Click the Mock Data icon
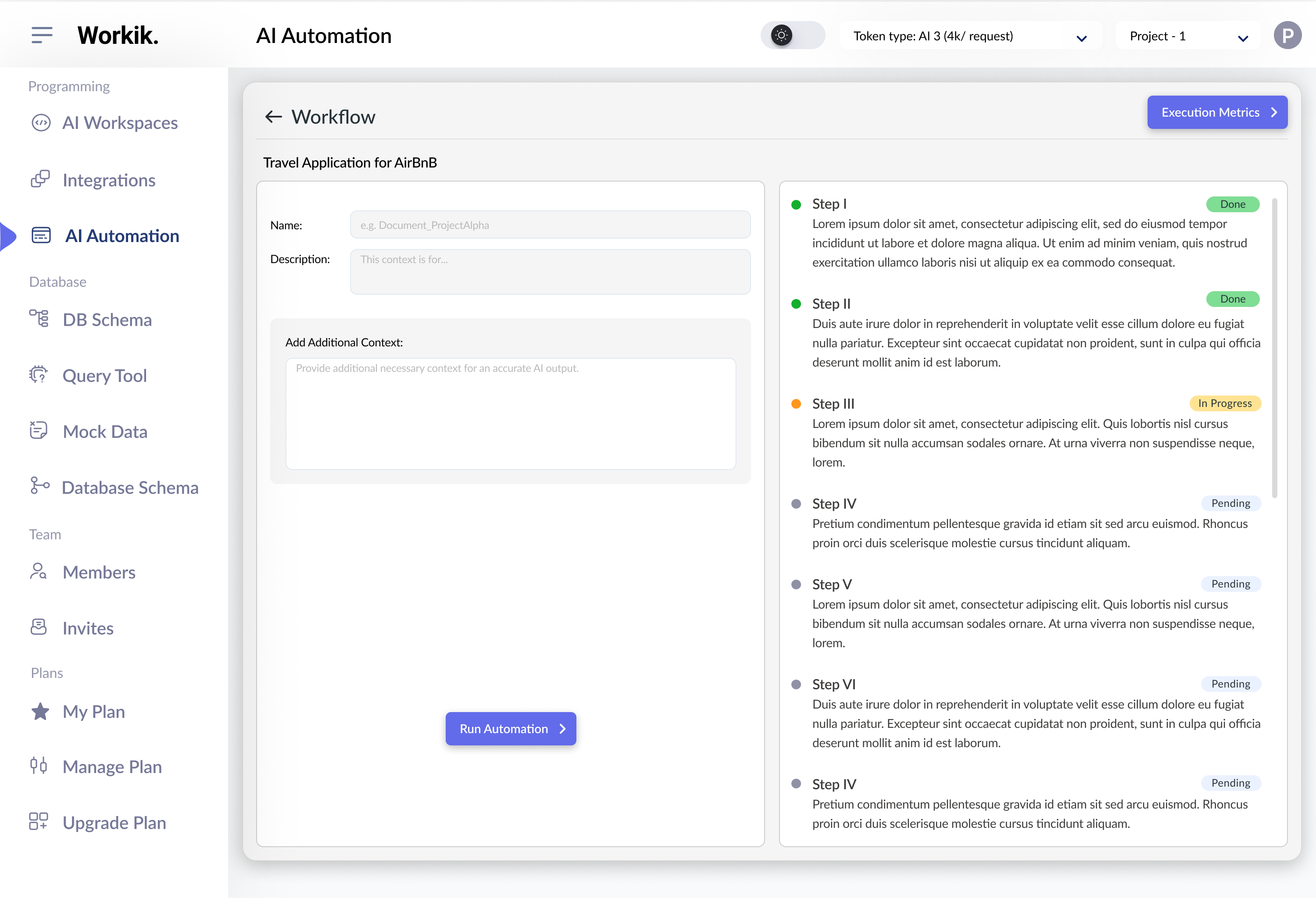This screenshot has height=898, width=1316. [x=39, y=431]
